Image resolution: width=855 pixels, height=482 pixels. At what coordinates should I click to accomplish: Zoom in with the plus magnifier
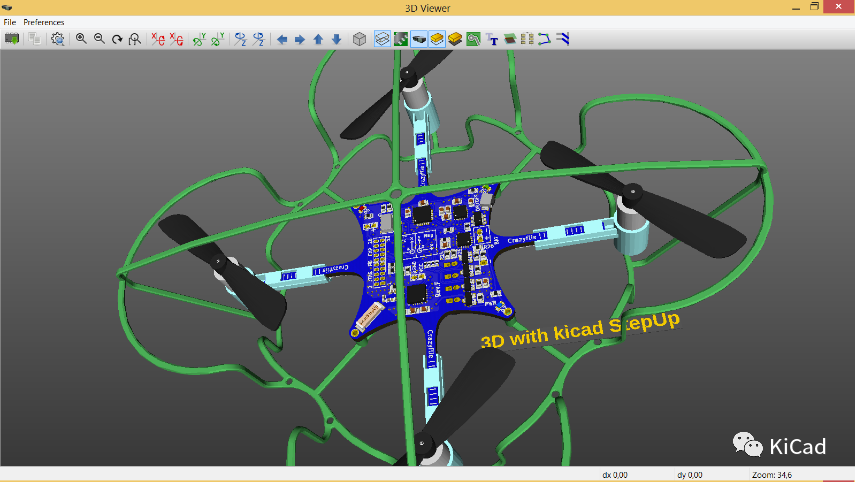(x=81, y=39)
